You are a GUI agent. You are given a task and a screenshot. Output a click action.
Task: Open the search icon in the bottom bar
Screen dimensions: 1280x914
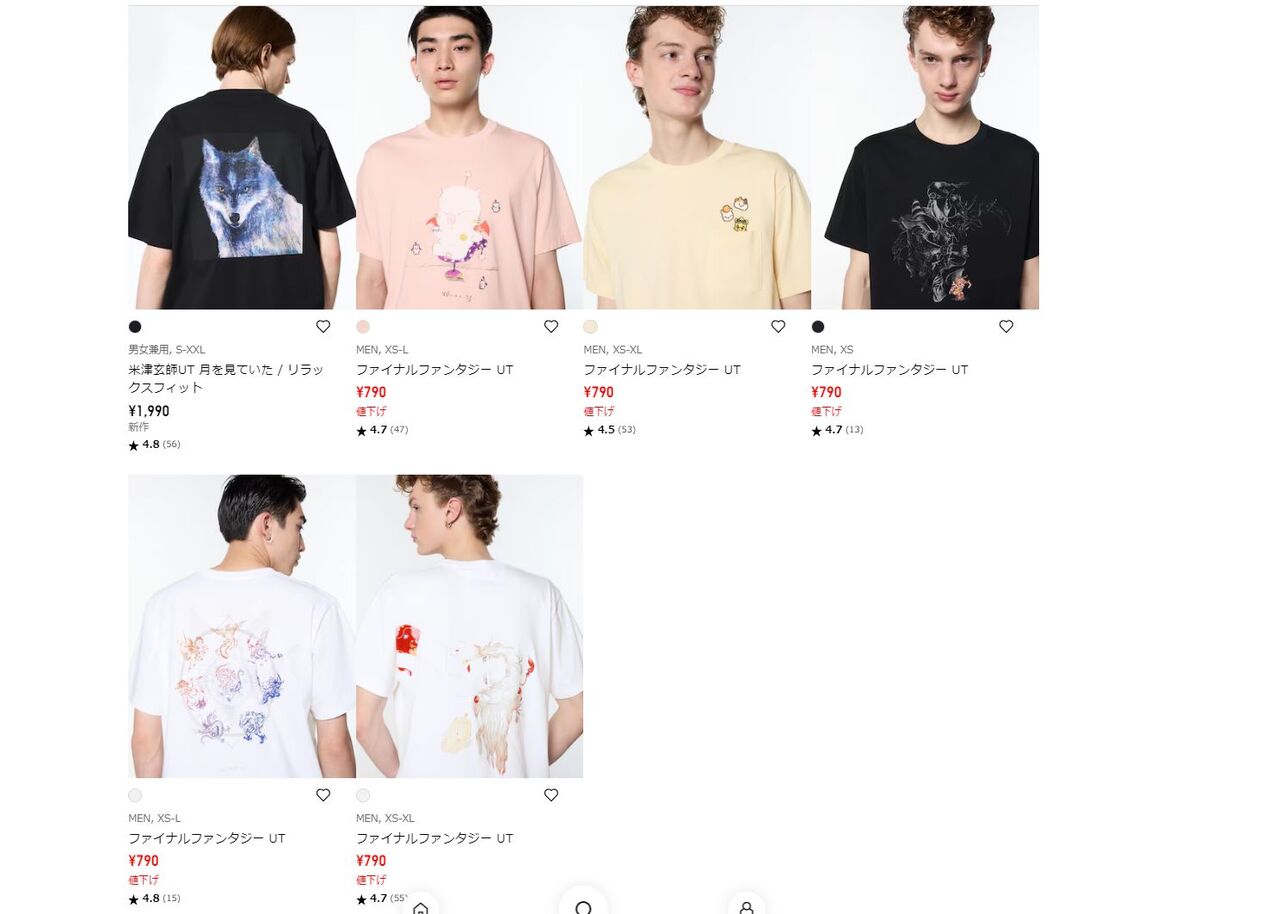point(584,903)
